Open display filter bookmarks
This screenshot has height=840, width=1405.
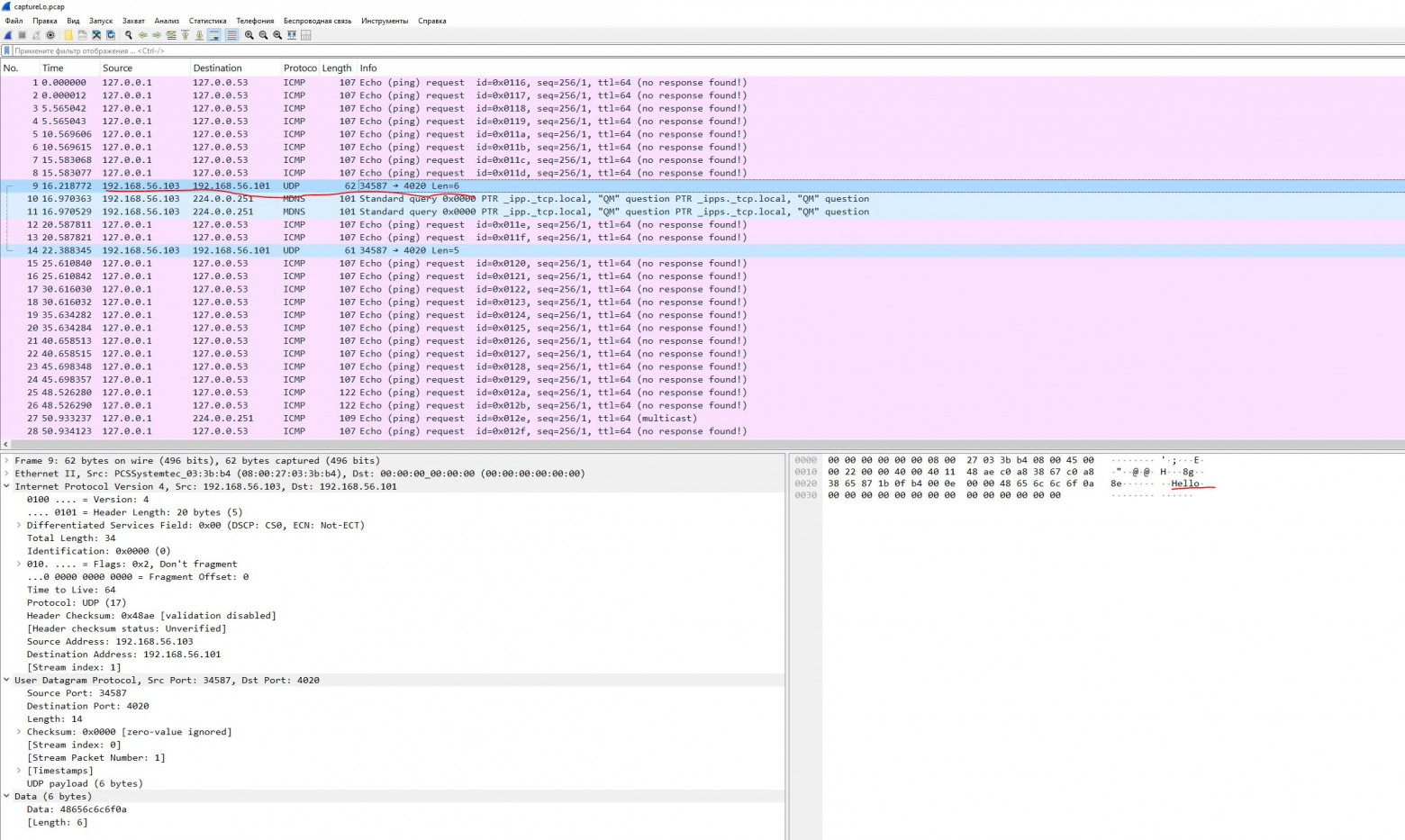pyautogui.click(x=7, y=51)
